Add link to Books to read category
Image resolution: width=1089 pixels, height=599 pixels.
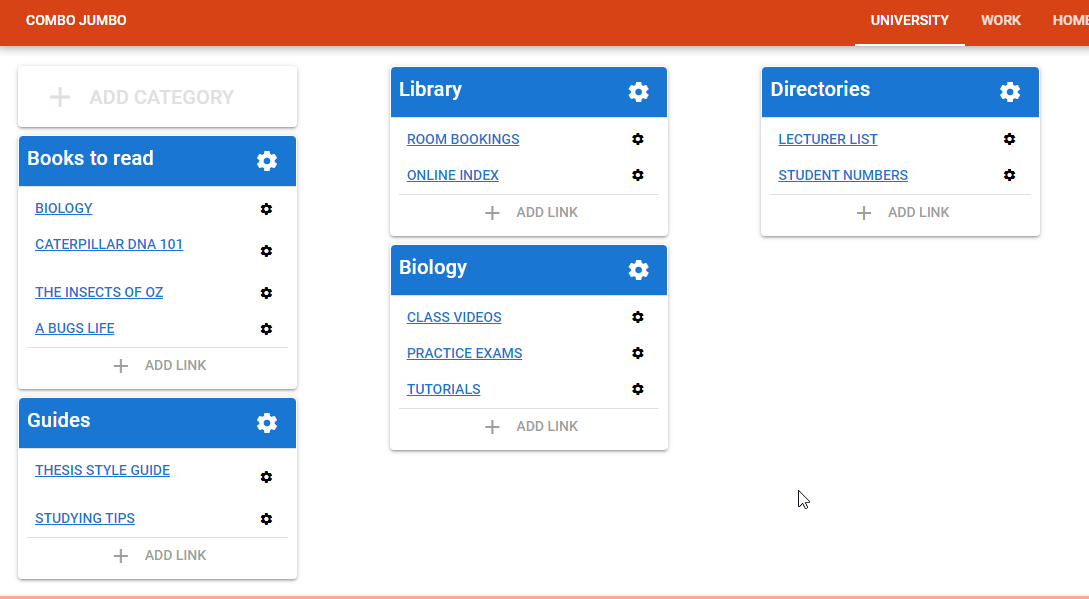[158, 366]
